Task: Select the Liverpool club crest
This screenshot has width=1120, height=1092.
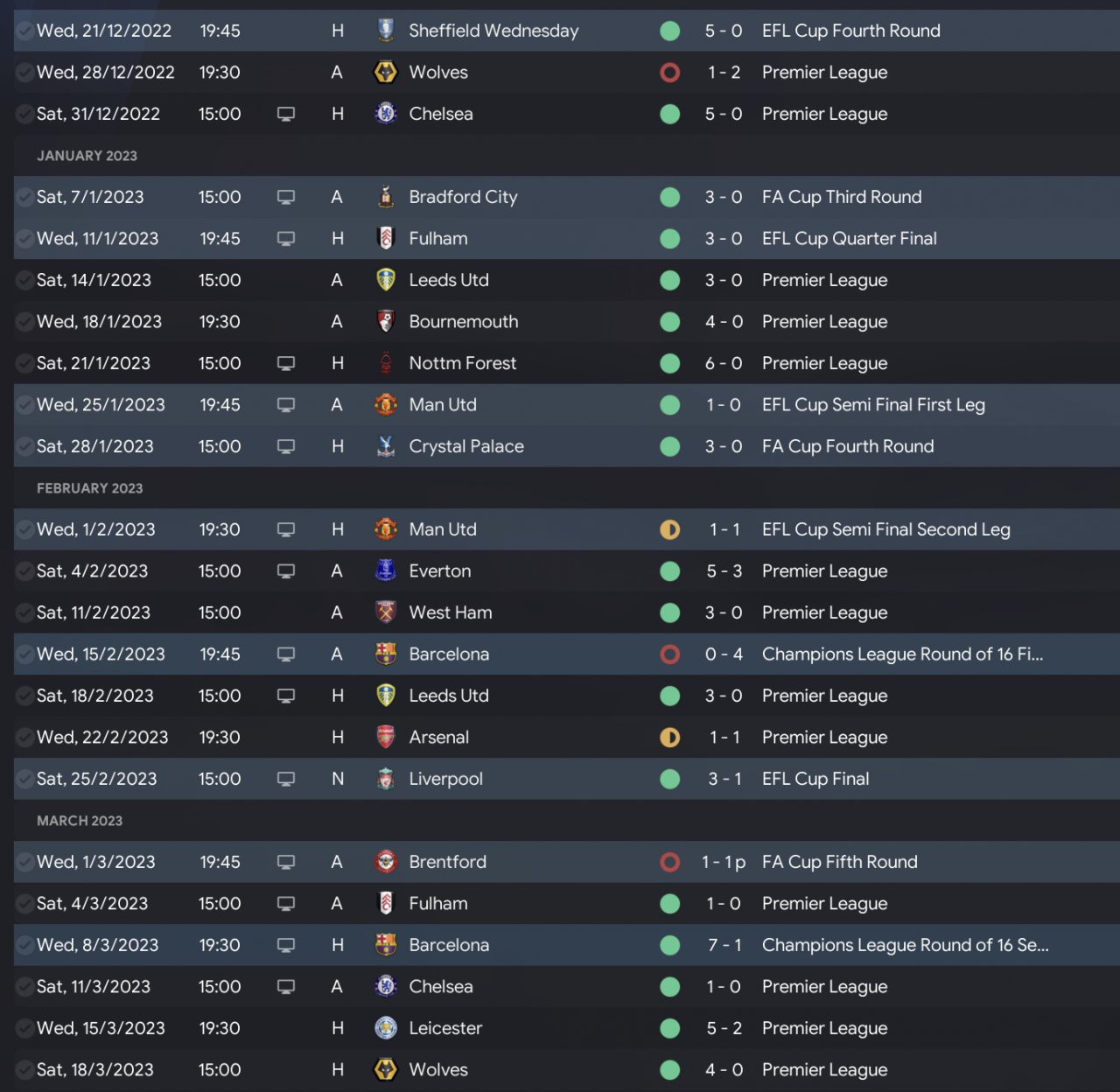Action: tap(385, 779)
